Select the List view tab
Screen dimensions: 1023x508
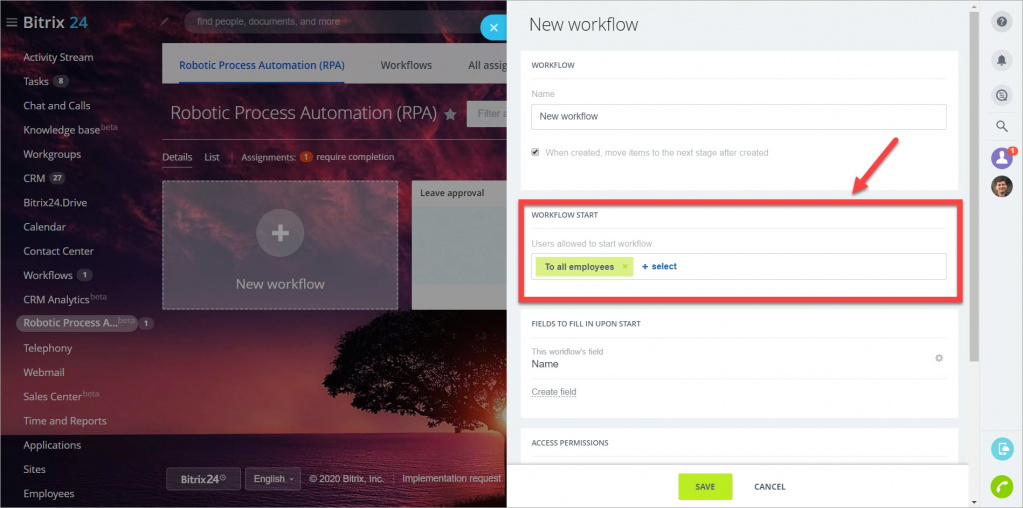(212, 157)
